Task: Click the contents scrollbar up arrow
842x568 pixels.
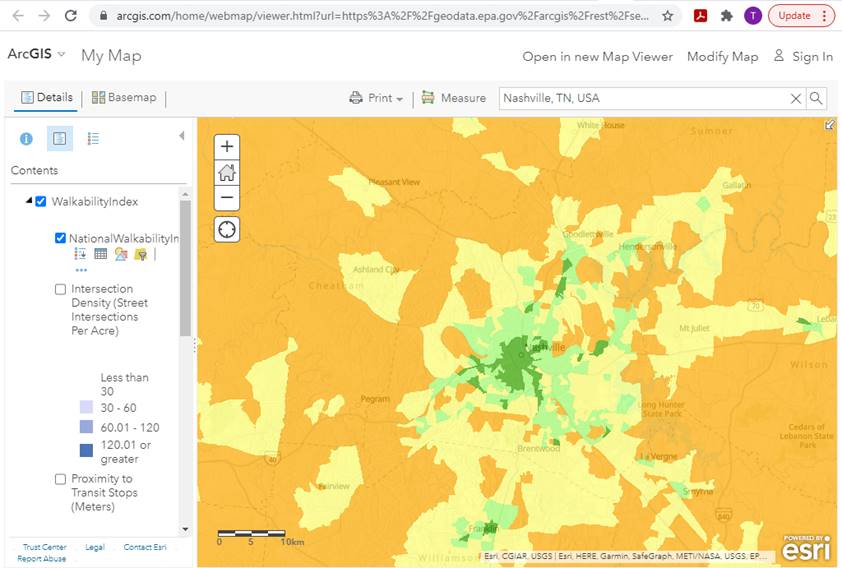Action: (x=185, y=194)
